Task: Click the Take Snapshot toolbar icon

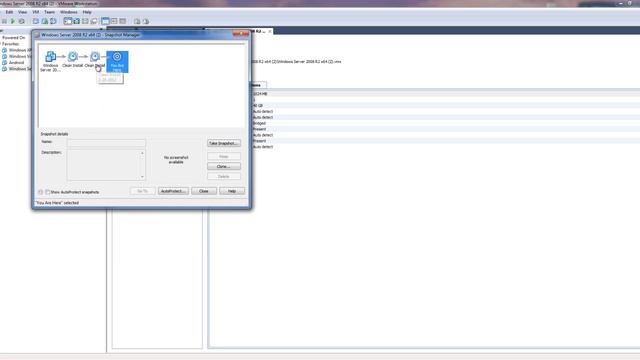Action: coord(36,21)
